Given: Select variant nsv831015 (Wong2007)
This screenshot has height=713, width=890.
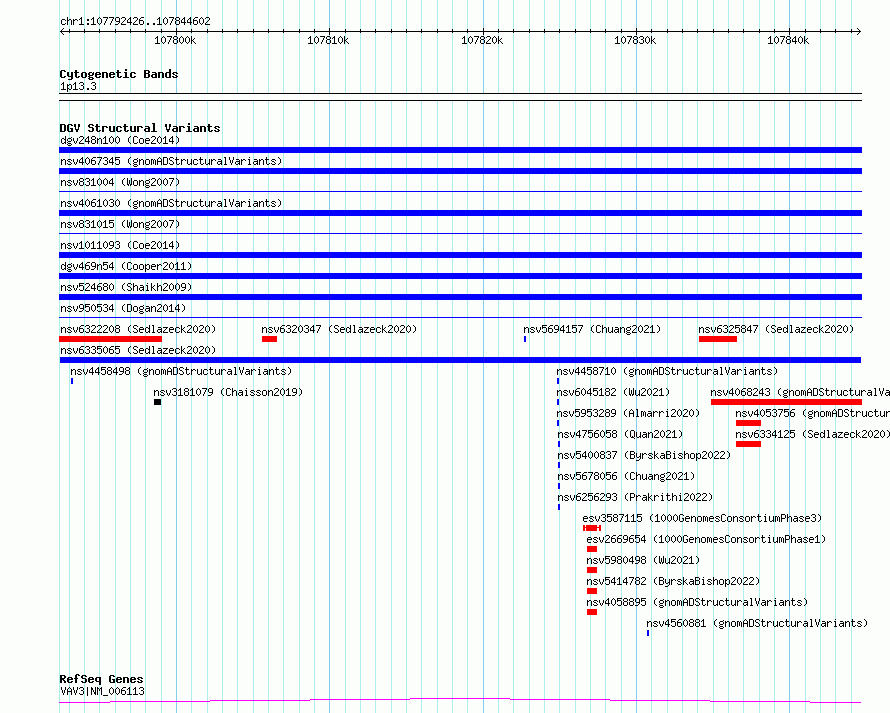Looking at the screenshot, I should point(120,224).
